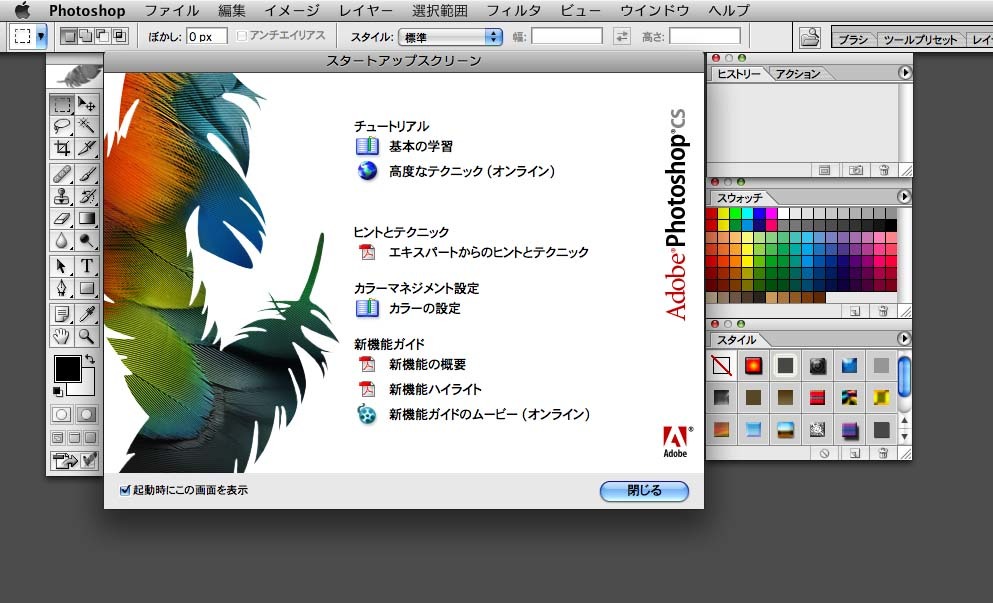Select the Hand tool
This screenshot has height=603, width=993.
coord(62,336)
